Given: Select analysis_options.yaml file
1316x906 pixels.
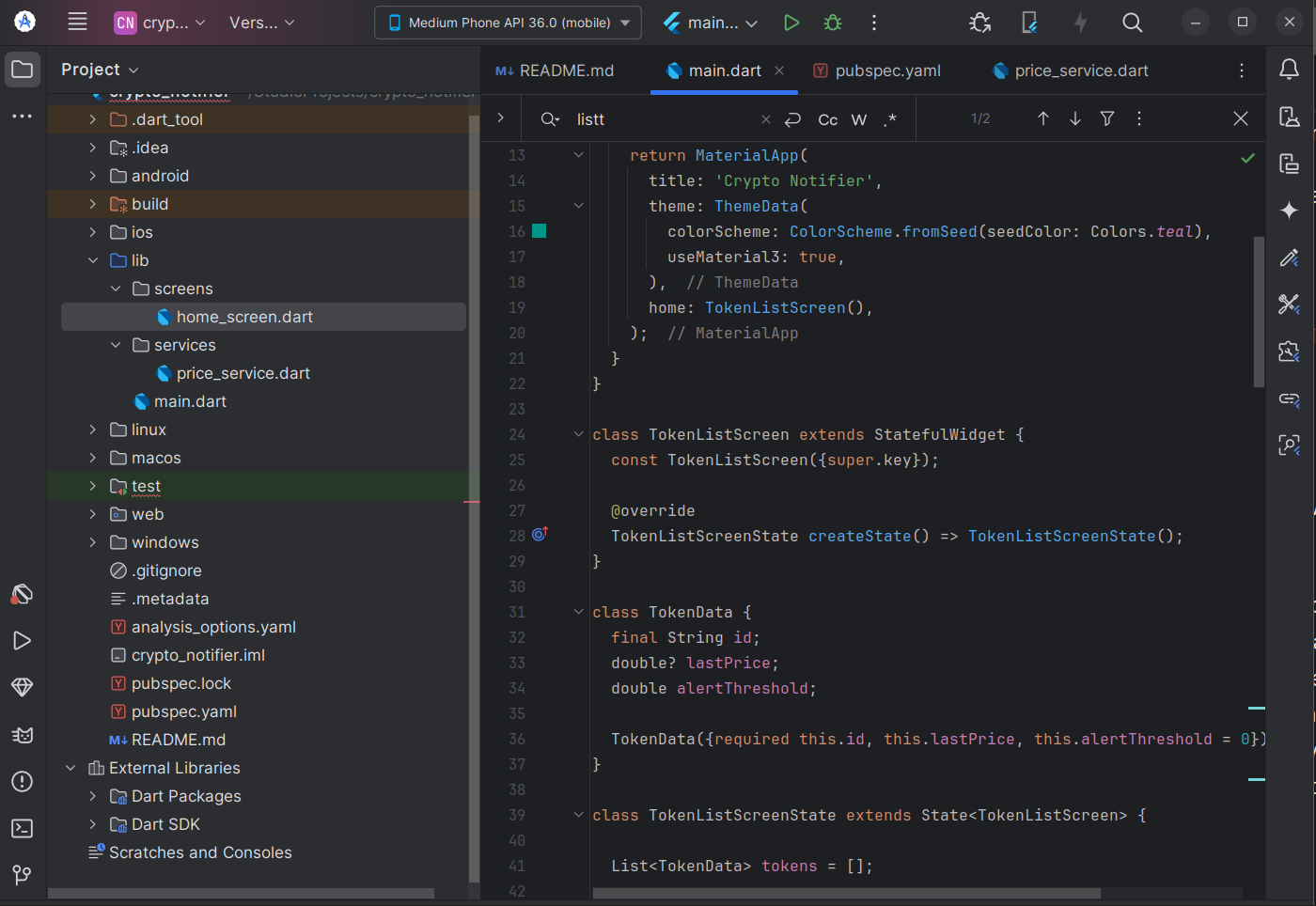Looking at the screenshot, I should click(213, 627).
